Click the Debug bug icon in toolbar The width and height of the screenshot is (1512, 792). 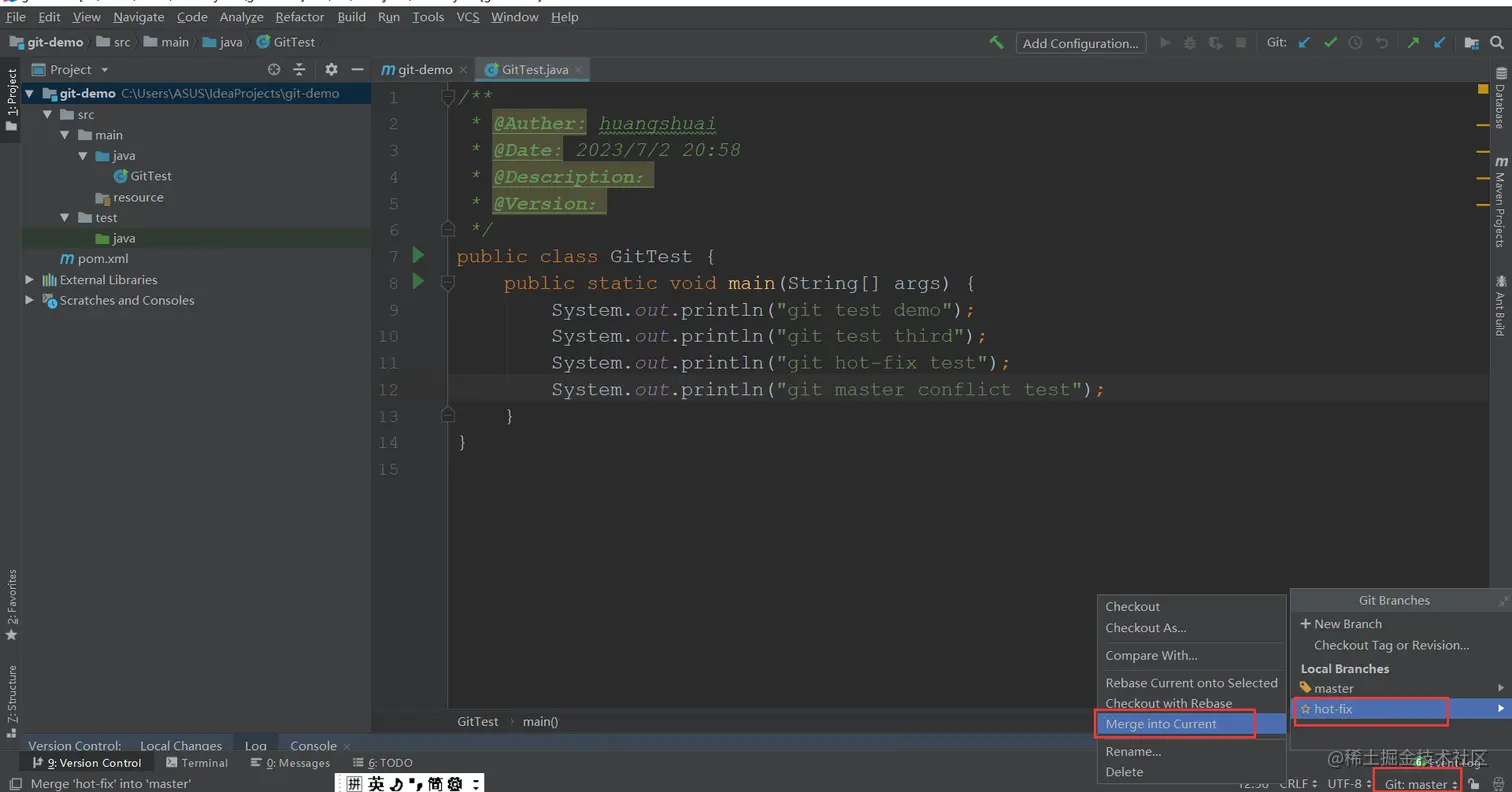1190,43
